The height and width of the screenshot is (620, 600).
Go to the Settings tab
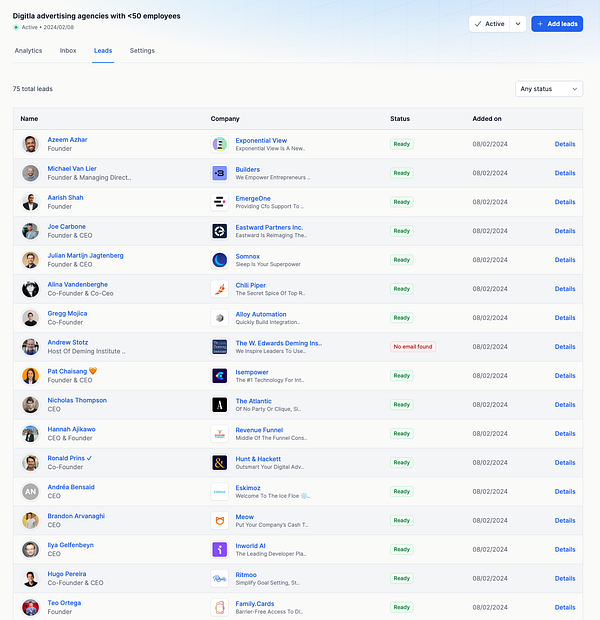142,51
